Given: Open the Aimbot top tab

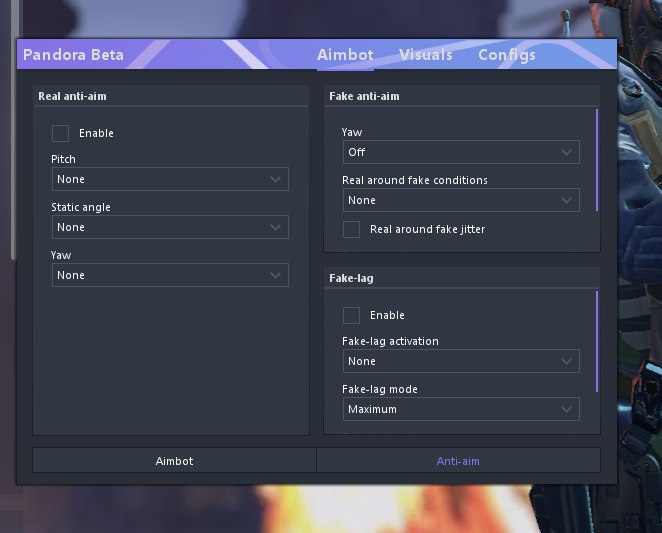Looking at the screenshot, I should [x=345, y=55].
